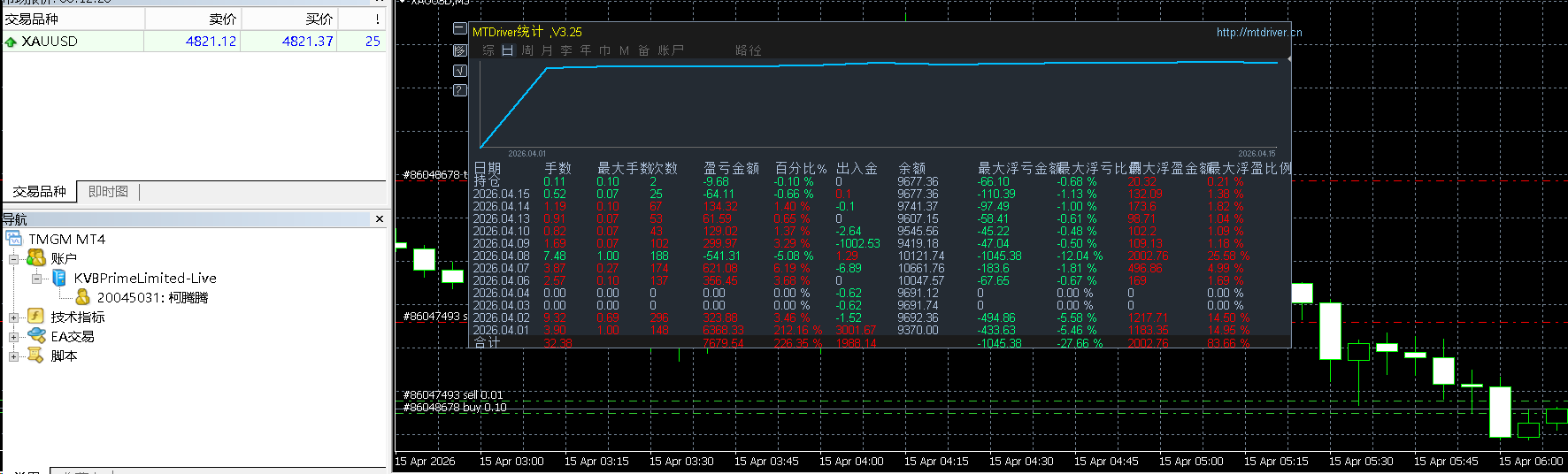
Task: Switch to the 交易品种 tab
Action: (x=40, y=192)
